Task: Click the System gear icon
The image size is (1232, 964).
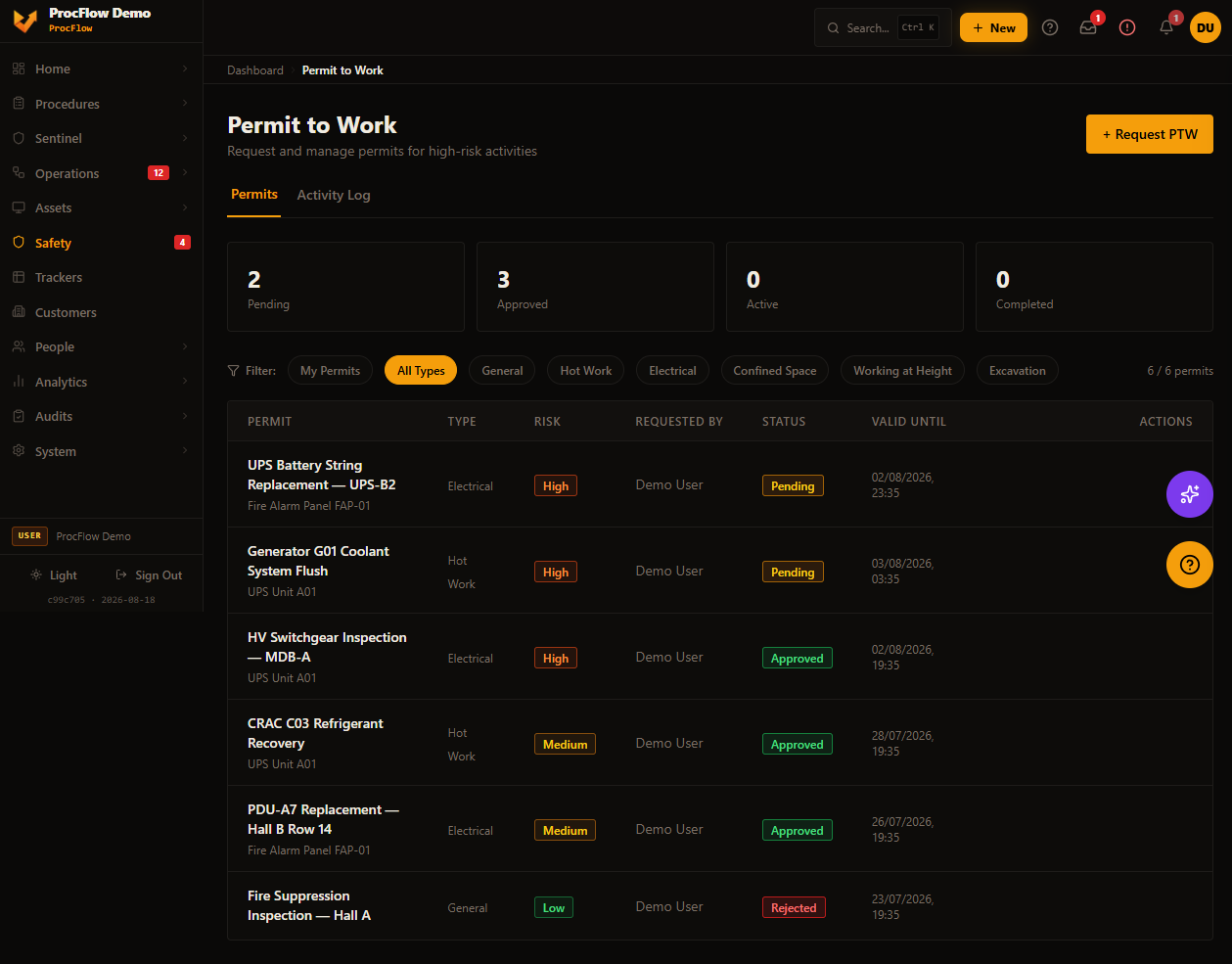Action: 19,451
